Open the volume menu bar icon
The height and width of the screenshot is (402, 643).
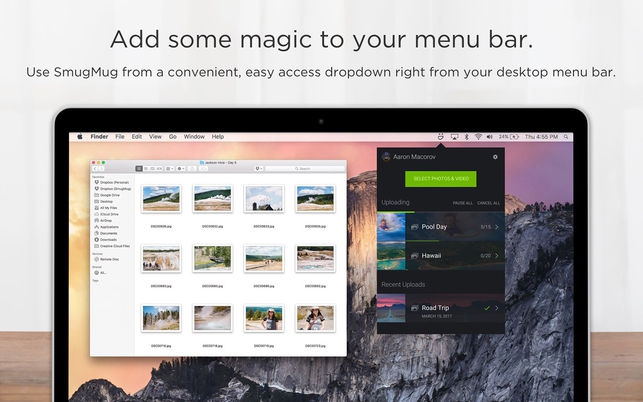pos(489,137)
